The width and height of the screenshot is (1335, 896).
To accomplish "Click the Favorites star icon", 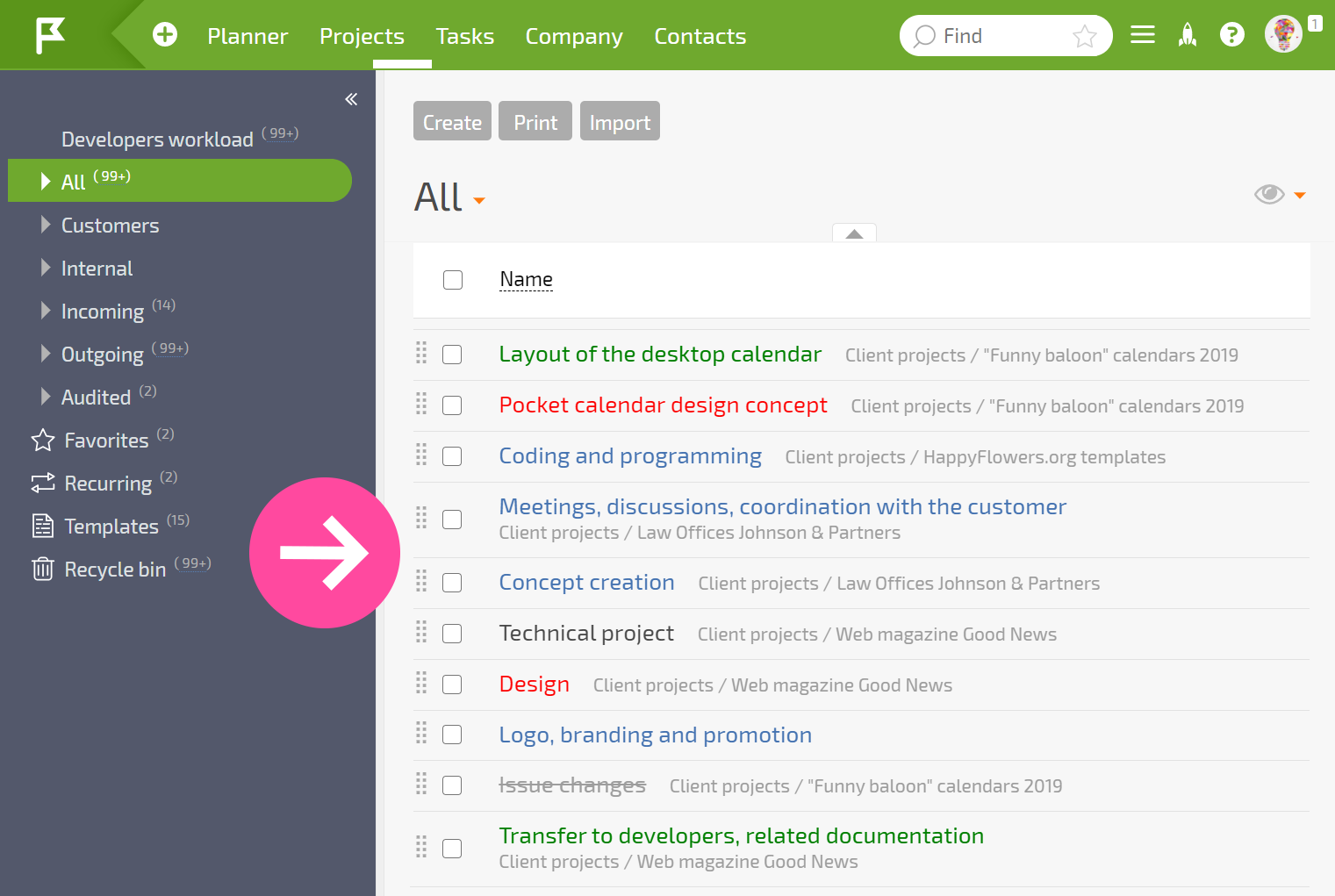I will pyautogui.click(x=43, y=440).
